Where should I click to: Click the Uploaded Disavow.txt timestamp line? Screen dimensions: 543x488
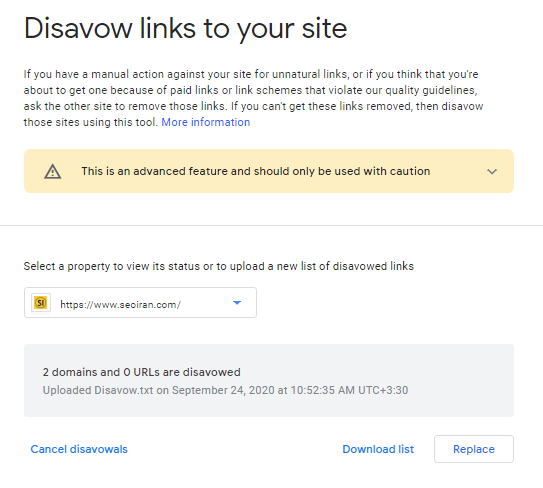[225, 390]
